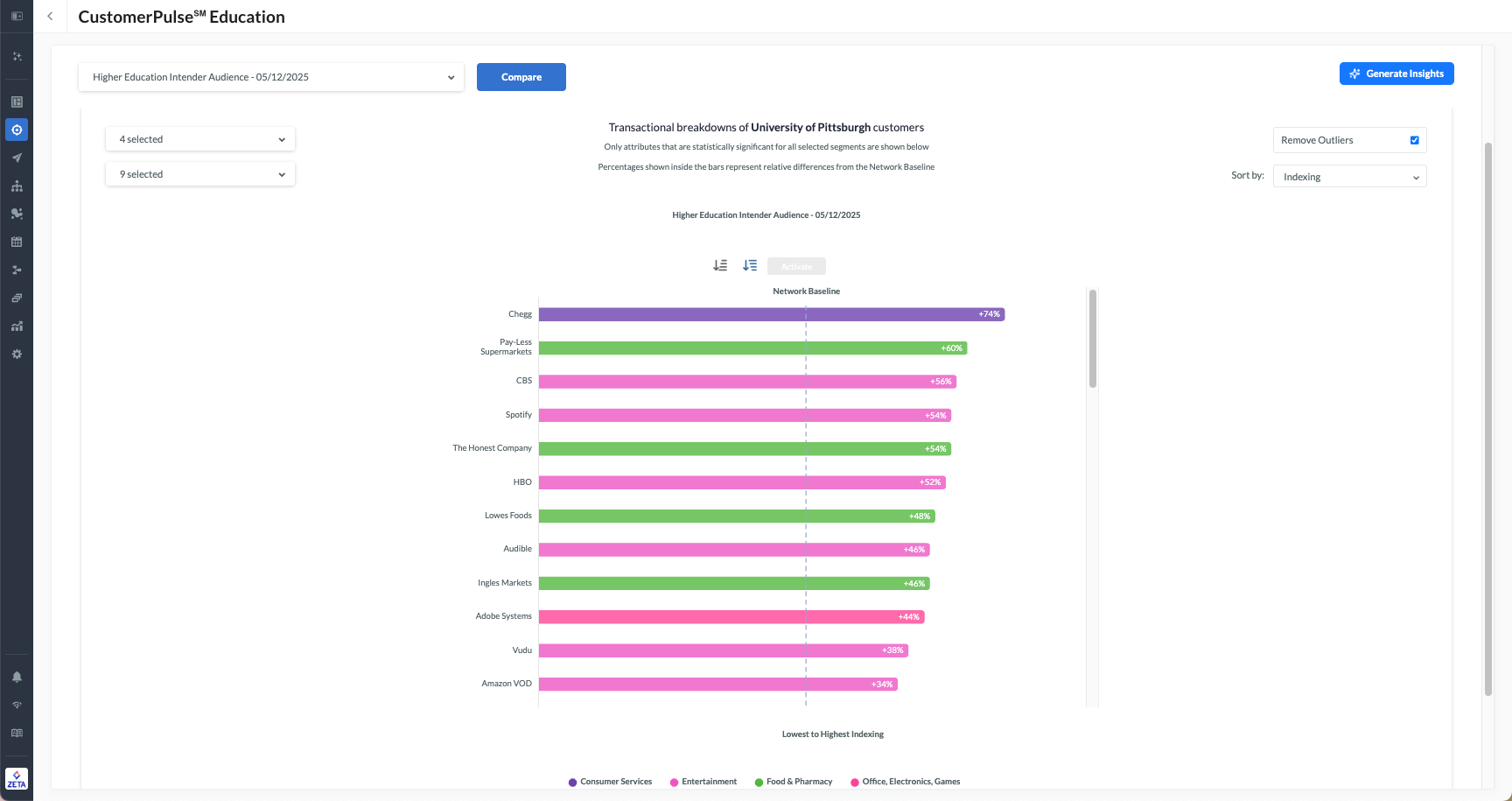Image resolution: width=1512 pixels, height=801 pixels.
Task: Click the growth chart icon in sidebar
Action: [17, 327]
